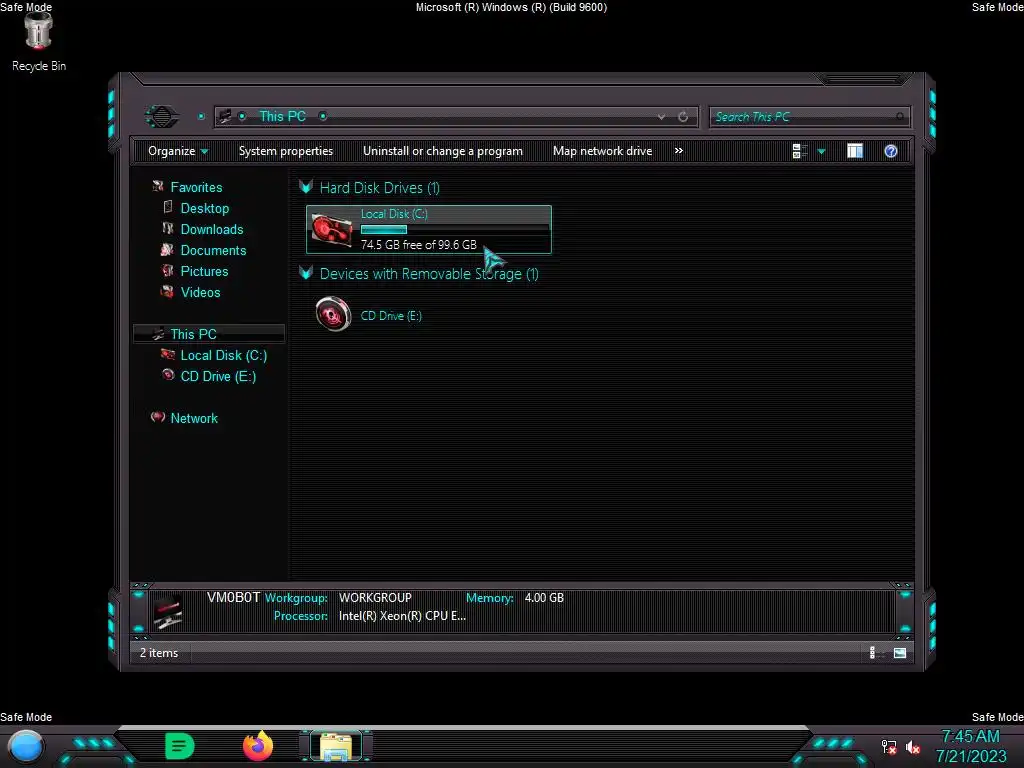1024x768 pixels.
Task: Click the Downloads folder icon in sidebar
Action: click(168, 229)
